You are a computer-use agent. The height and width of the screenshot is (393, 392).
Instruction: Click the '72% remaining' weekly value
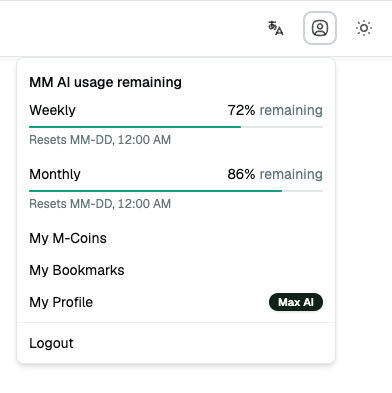click(x=275, y=110)
